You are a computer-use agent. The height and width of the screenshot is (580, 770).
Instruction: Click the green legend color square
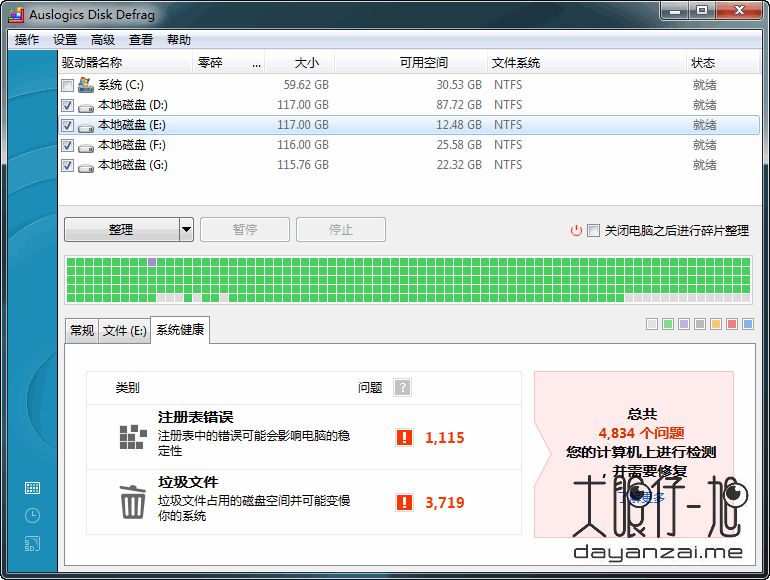pyautogui.click(x=668, y=324)
